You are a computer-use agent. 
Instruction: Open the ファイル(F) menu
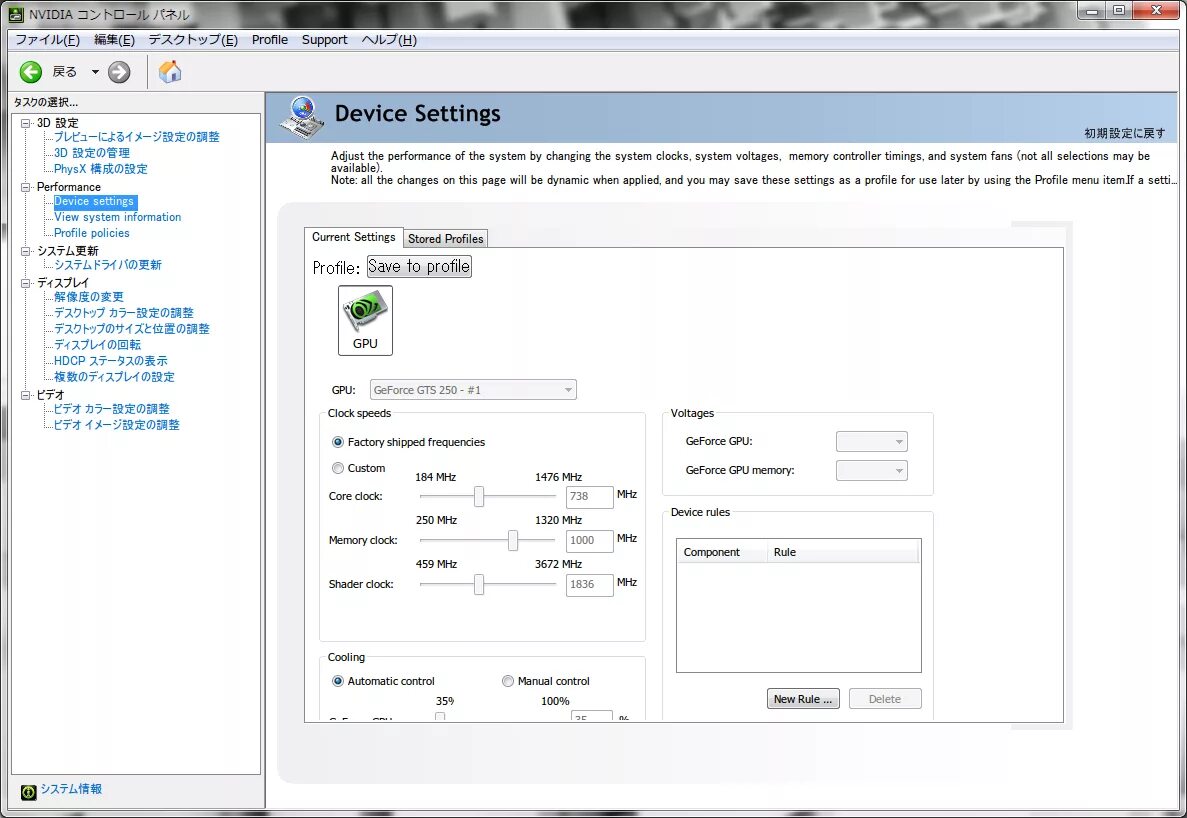coord(48,39)
